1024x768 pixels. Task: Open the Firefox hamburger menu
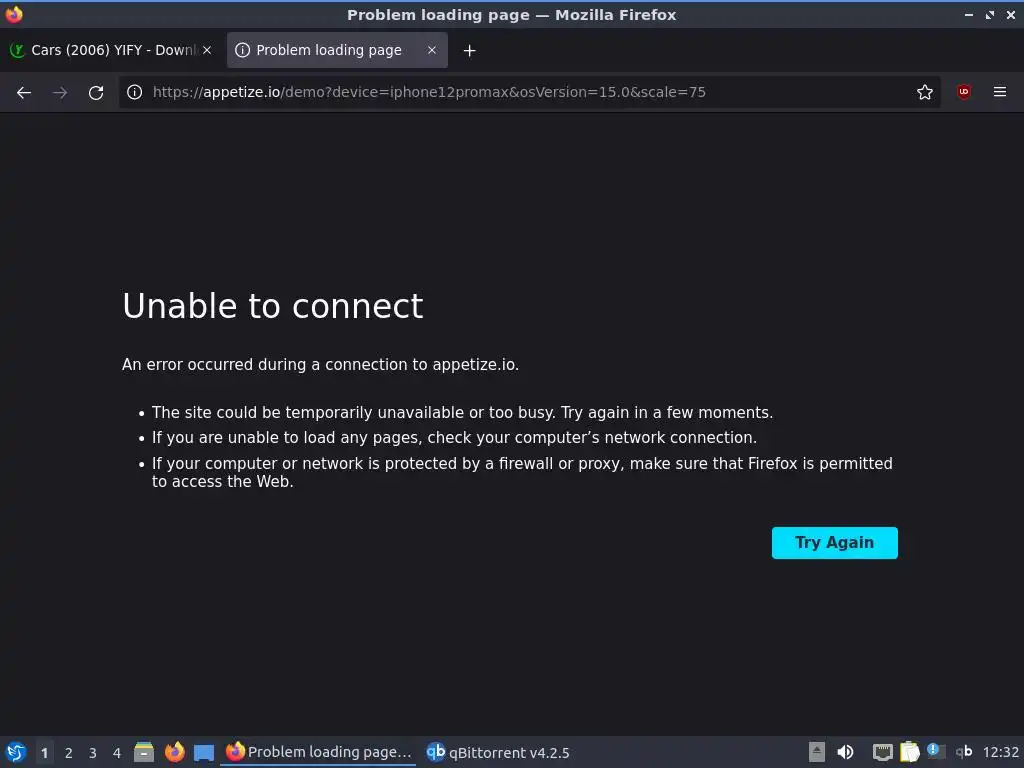pos(1000,92)
